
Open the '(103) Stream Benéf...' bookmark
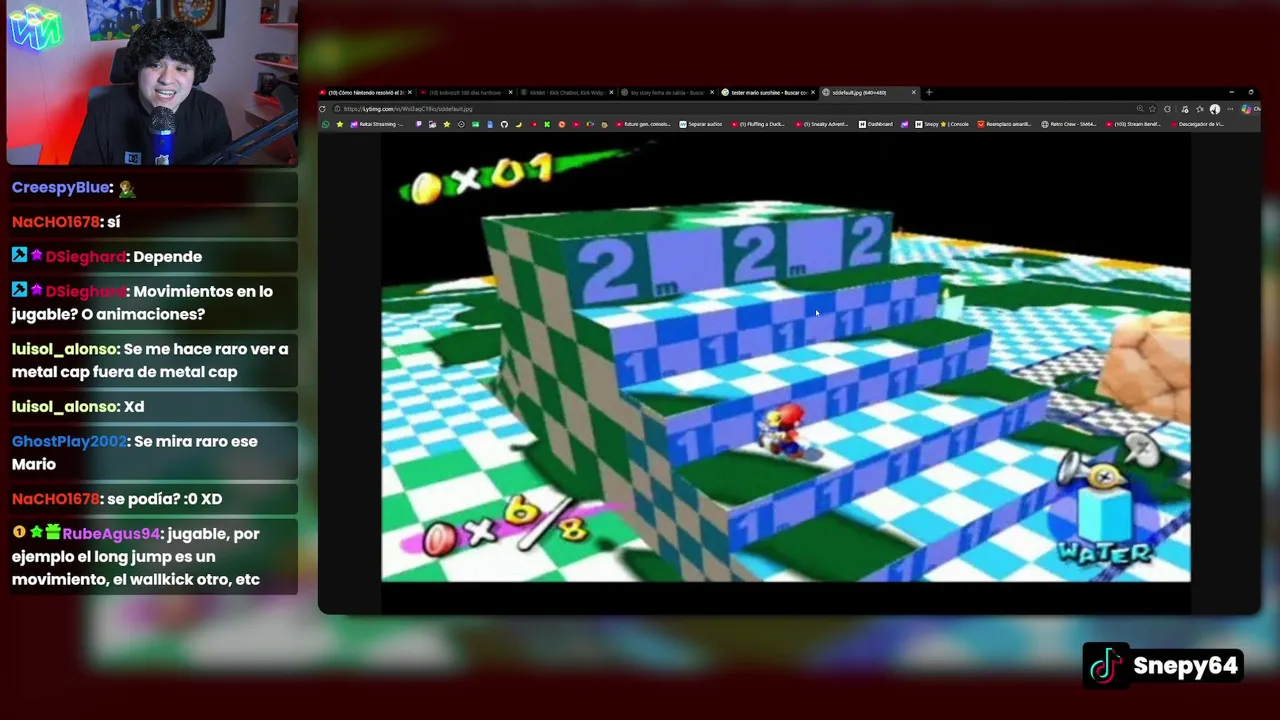pyautogui.click(x=1133, y=124)
